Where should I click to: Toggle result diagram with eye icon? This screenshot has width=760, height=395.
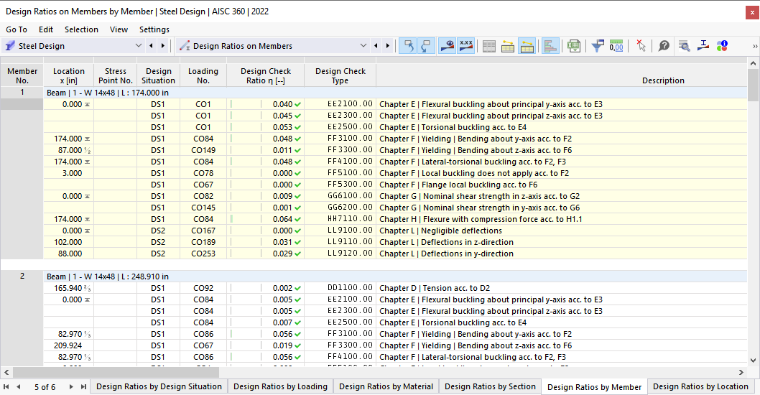(447, 46)
